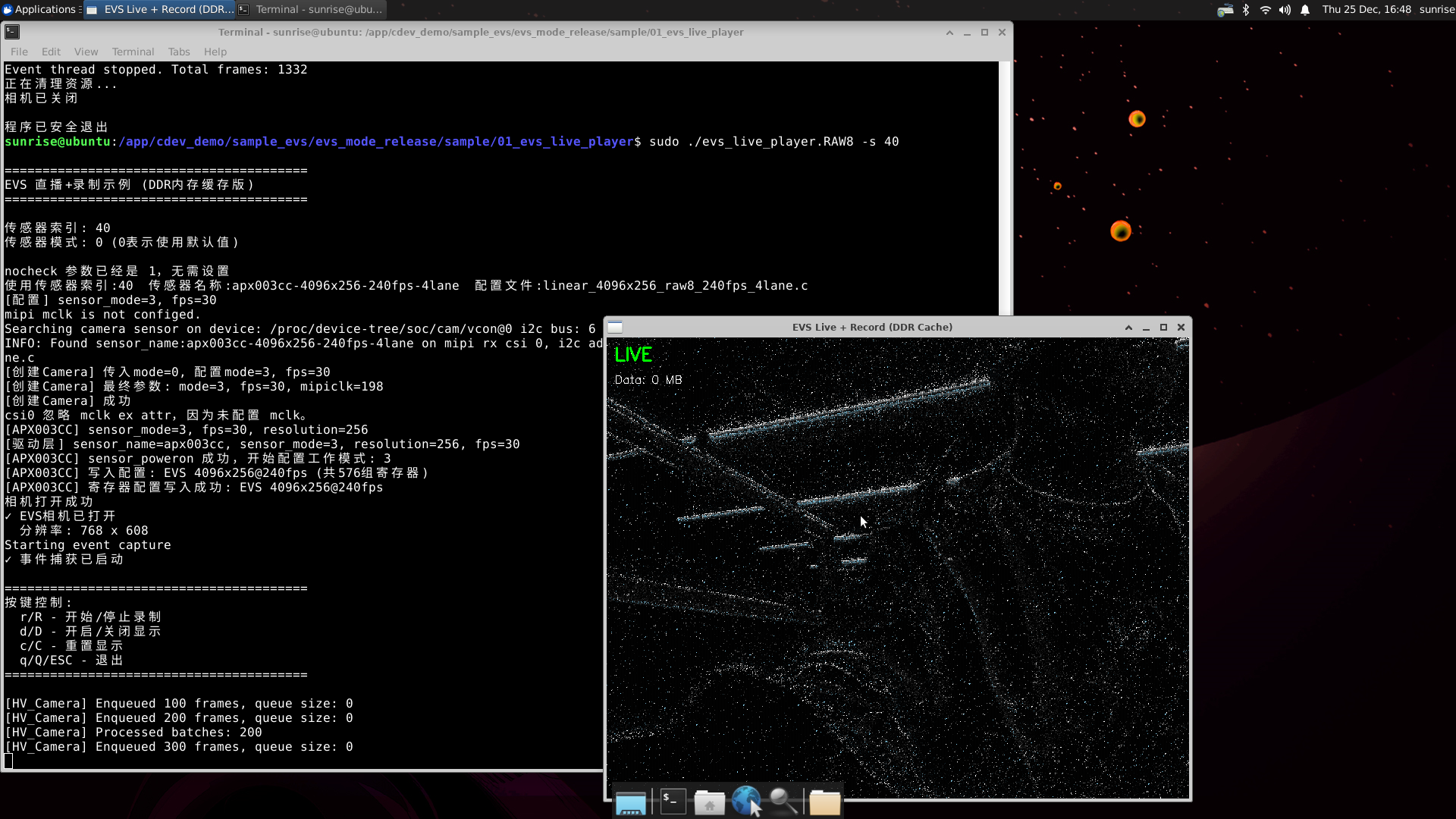Open the home folder in dock

pyautogui.click(x=710, y=802)
